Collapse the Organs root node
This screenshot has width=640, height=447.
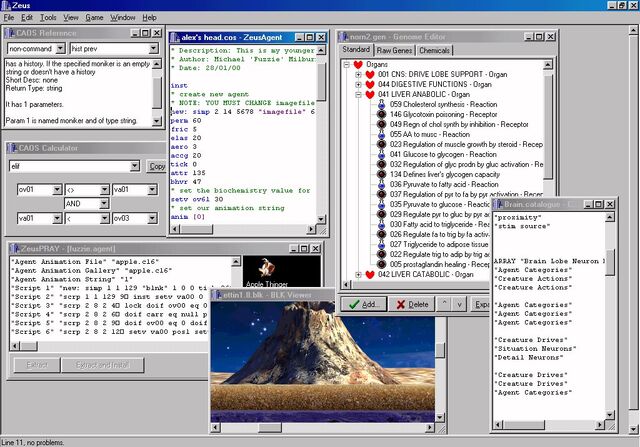pos(347,64)
